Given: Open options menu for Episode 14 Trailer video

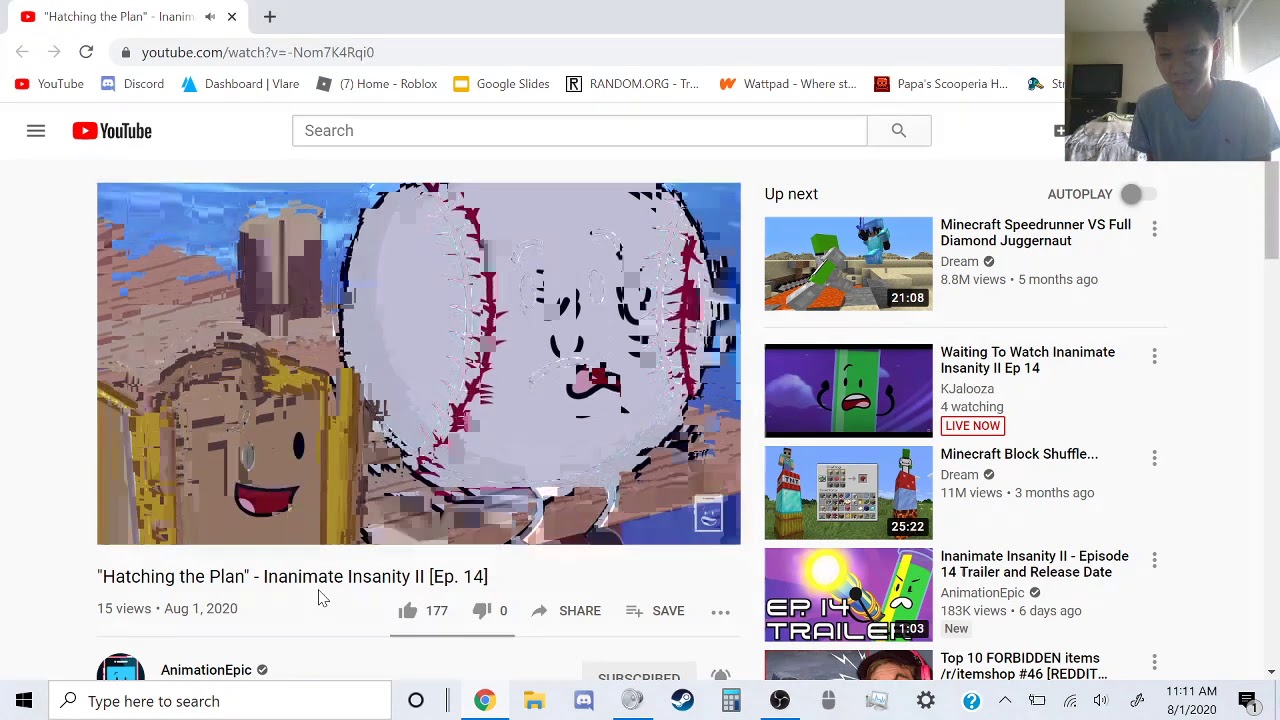Looking at the screenshot, I should 1154,560.
